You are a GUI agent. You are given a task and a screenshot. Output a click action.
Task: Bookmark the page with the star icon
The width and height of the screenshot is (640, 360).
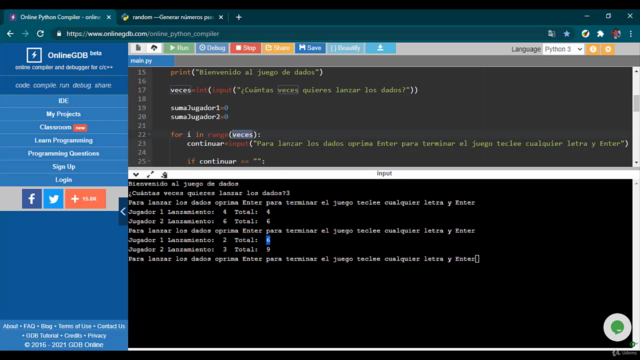[567, 34]
